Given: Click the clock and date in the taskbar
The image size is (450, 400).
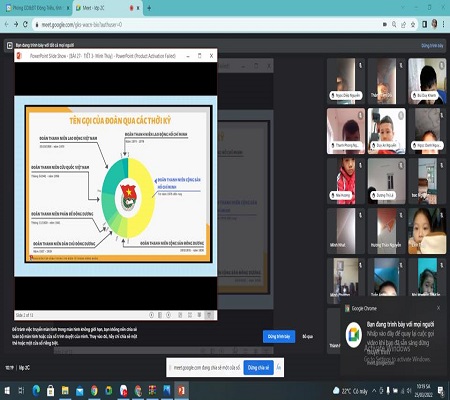Looking at the screenshot, I should [423, 391].
